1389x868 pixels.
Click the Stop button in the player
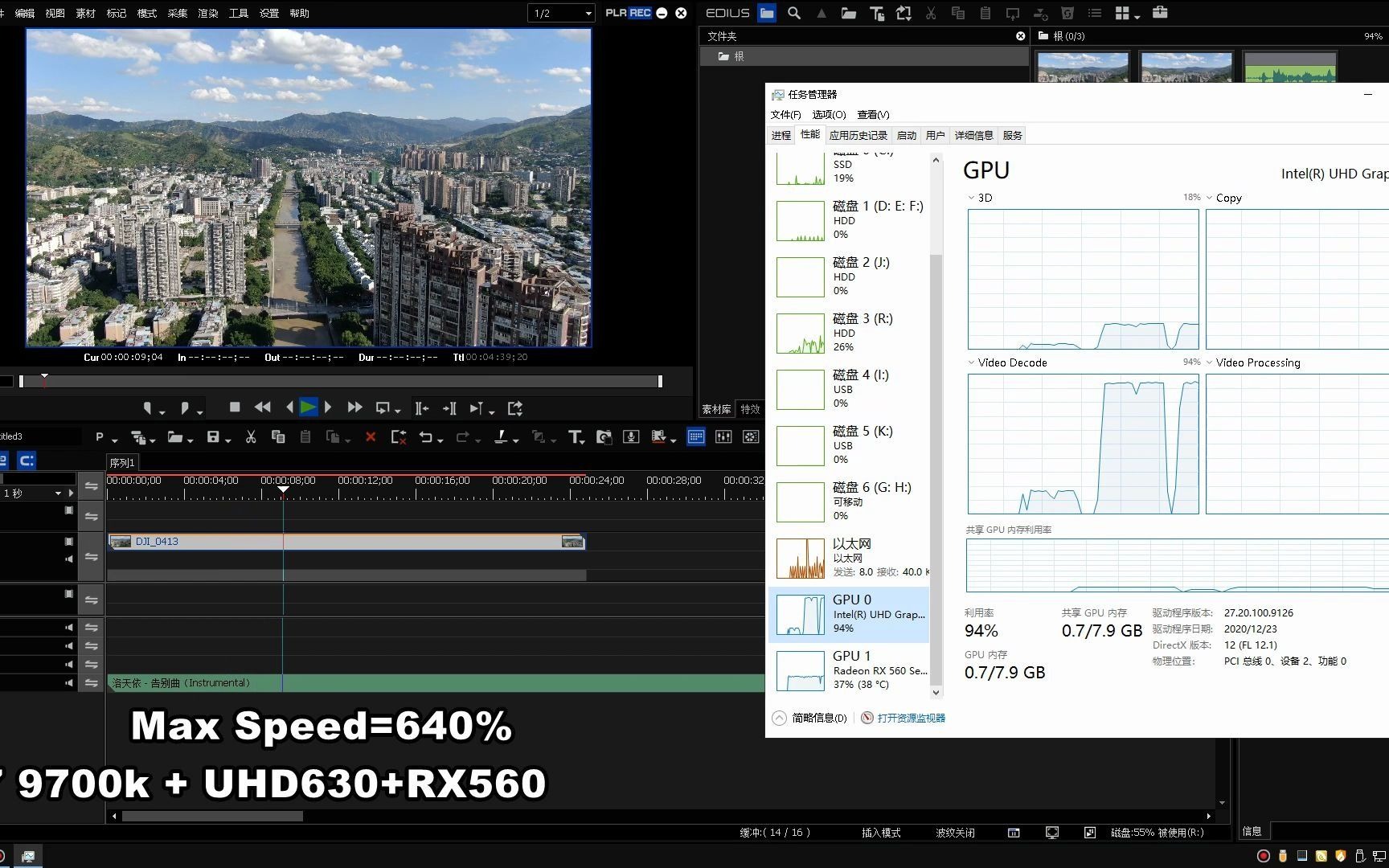pyautogui.click(x=235, y=407)
